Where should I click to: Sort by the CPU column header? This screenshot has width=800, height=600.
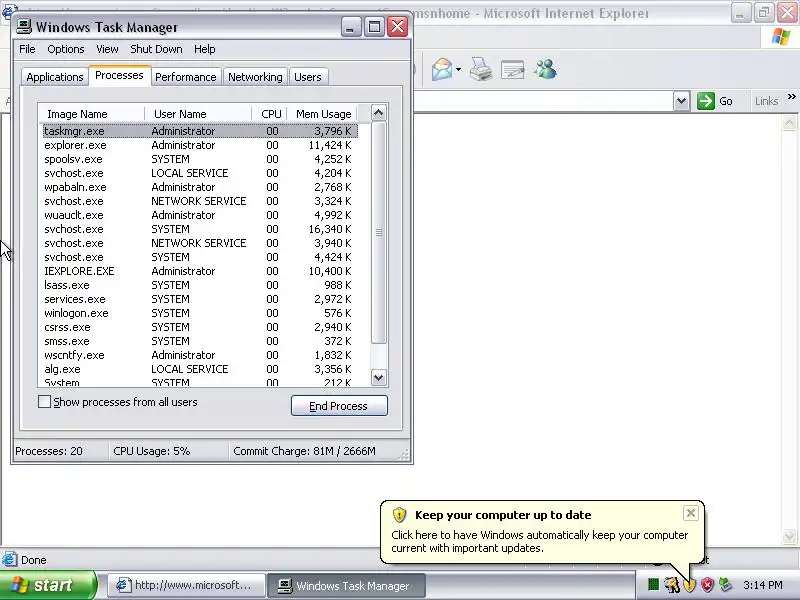269,114
